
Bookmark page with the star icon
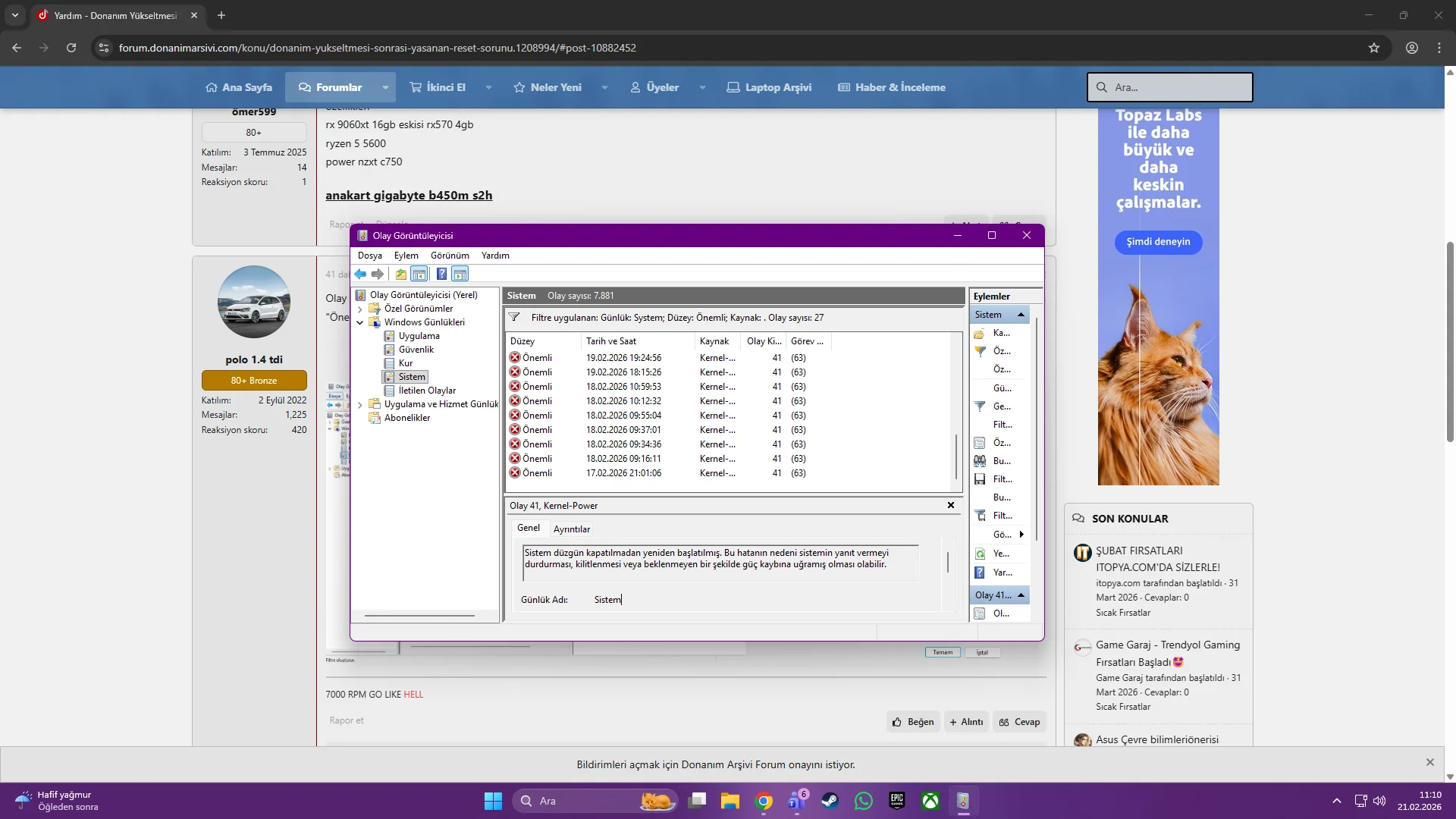tap(1374, 48)
